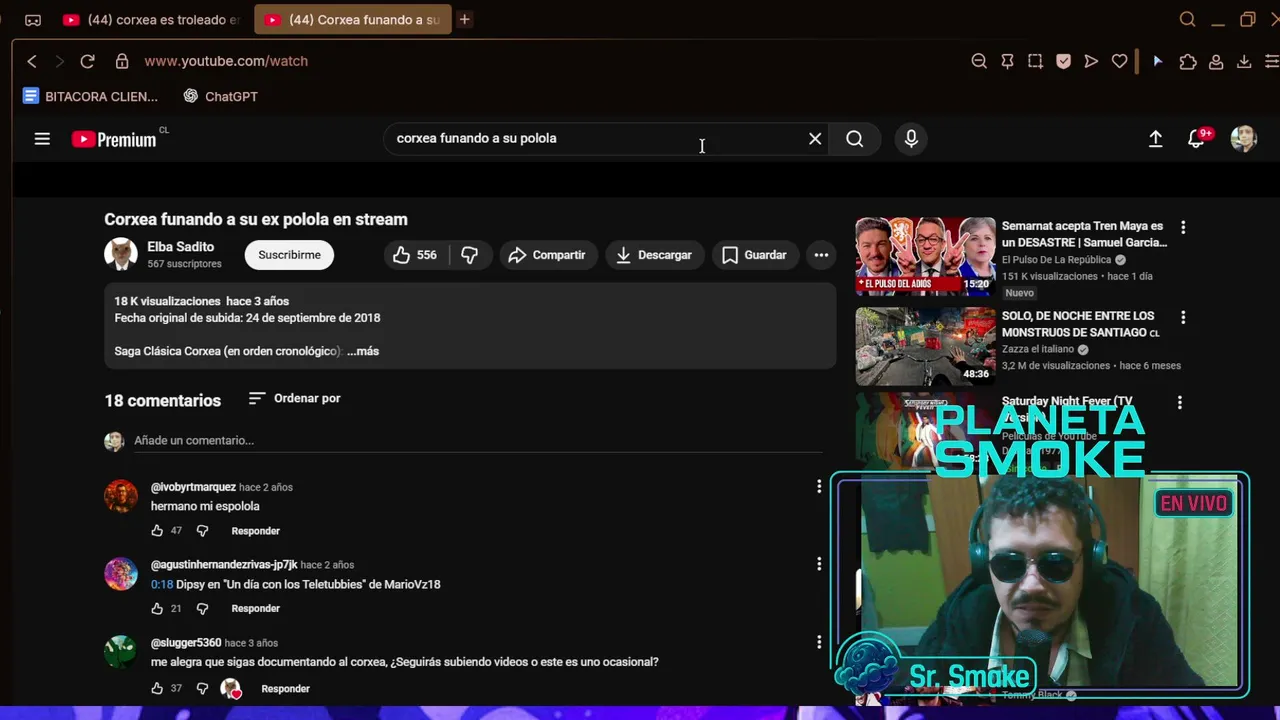This screenshot has height=720, width=1280.
Task: Reply to the 'hermano mi espolola' comment
Action: [x=255, y=531]
